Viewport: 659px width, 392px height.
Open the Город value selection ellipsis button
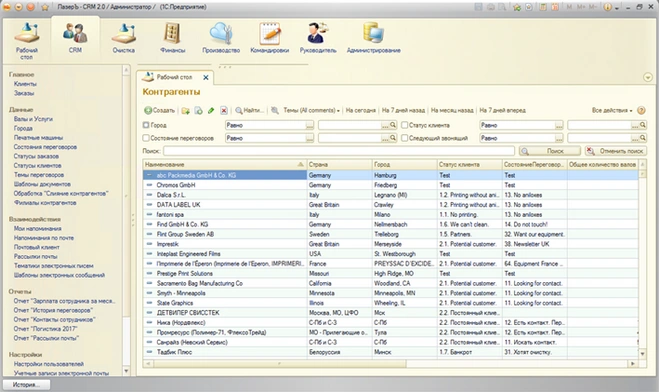(x=385, y=125)
